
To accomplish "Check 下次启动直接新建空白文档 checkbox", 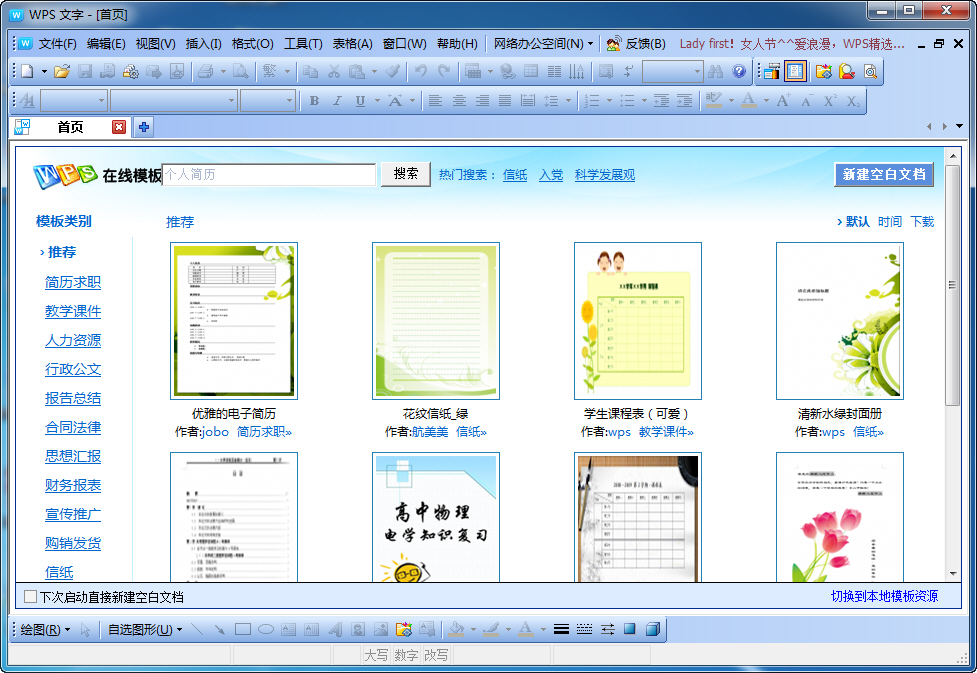I will point(30,596).
